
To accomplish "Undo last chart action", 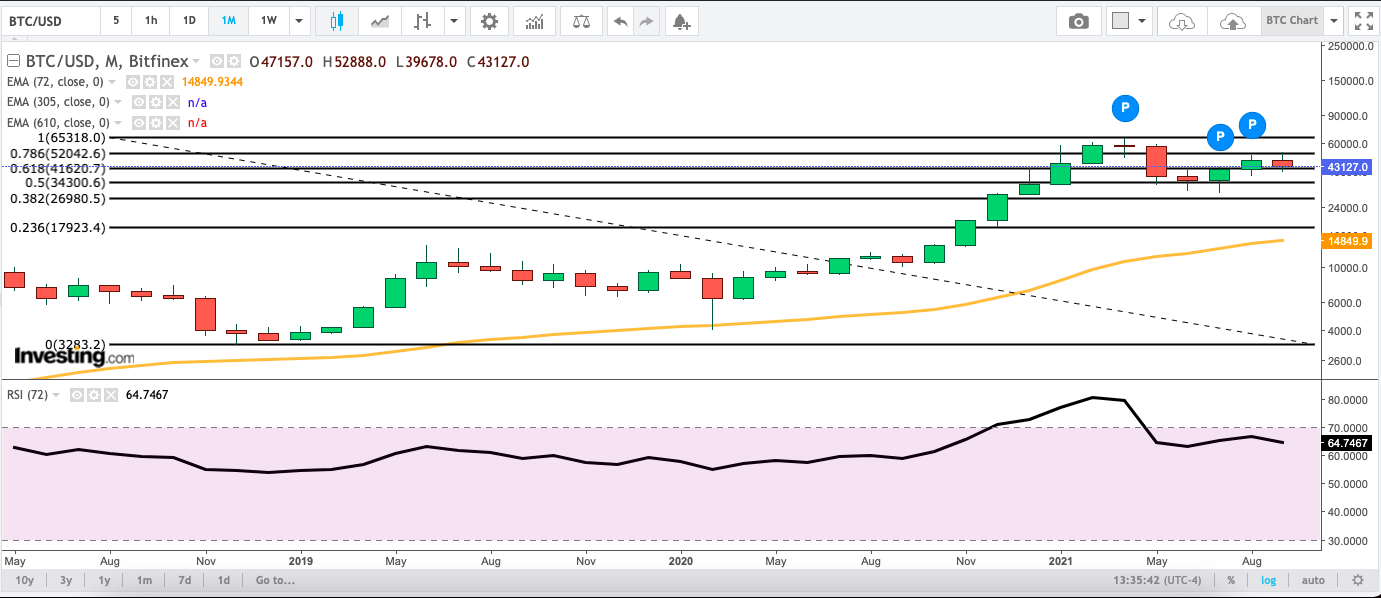I will tap(622, 20).
